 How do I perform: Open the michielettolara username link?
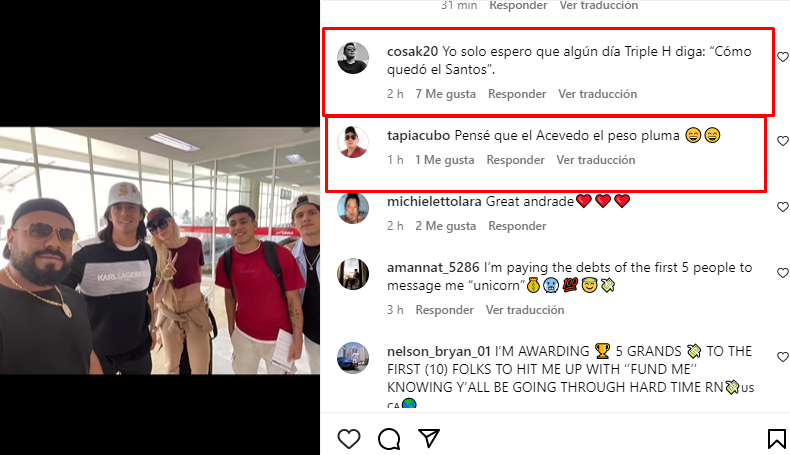click(x=434, y=202)
